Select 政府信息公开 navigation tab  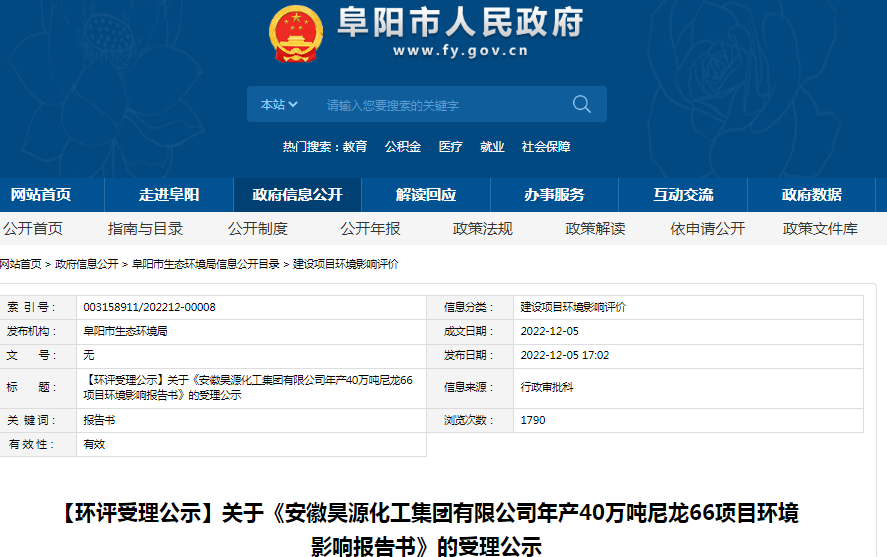(x=298, y=195)
